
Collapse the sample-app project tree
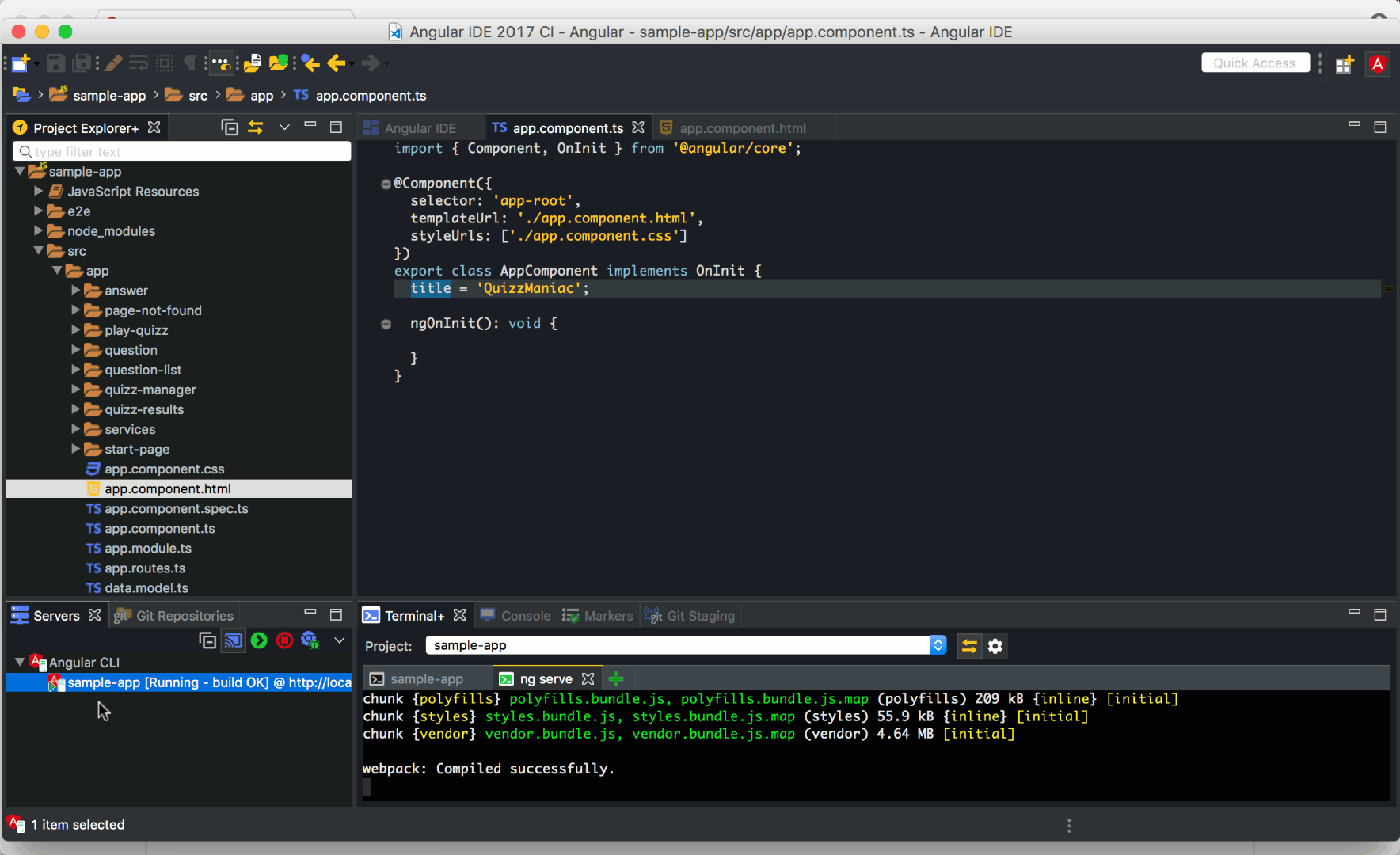(x=20, y=171)
